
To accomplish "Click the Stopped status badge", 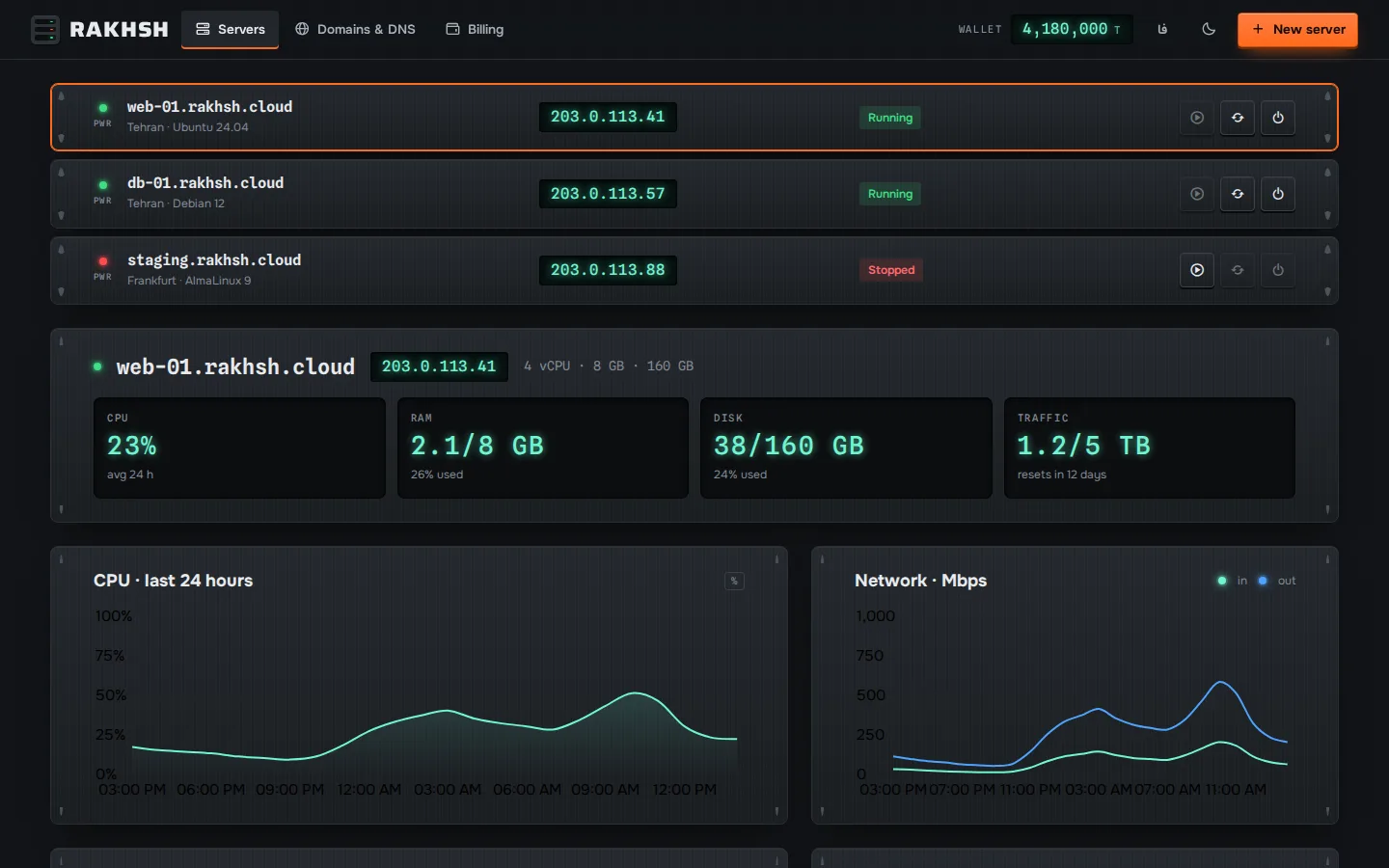I will pyautogui.click(x=891, y=270).
